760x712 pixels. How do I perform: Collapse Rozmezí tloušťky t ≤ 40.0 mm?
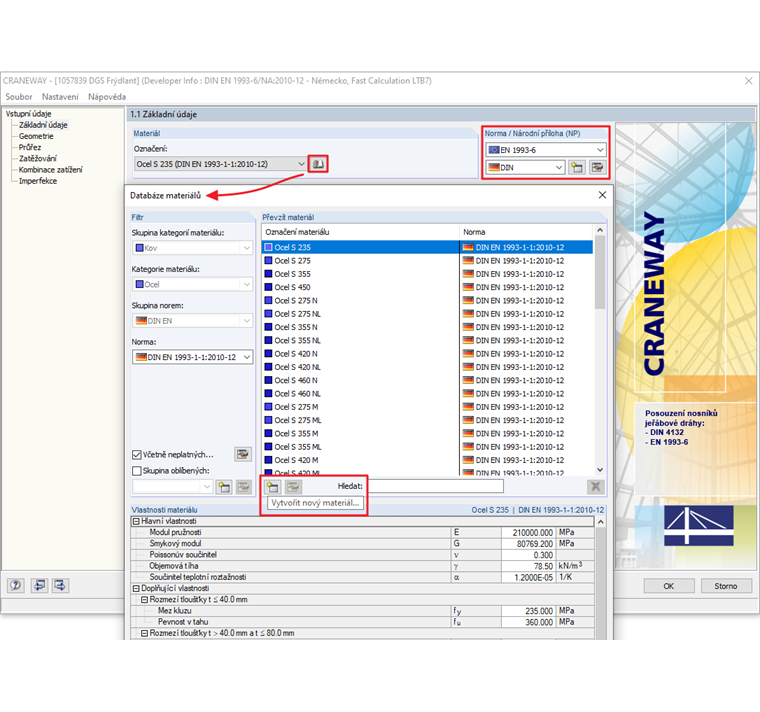(144, 600)
